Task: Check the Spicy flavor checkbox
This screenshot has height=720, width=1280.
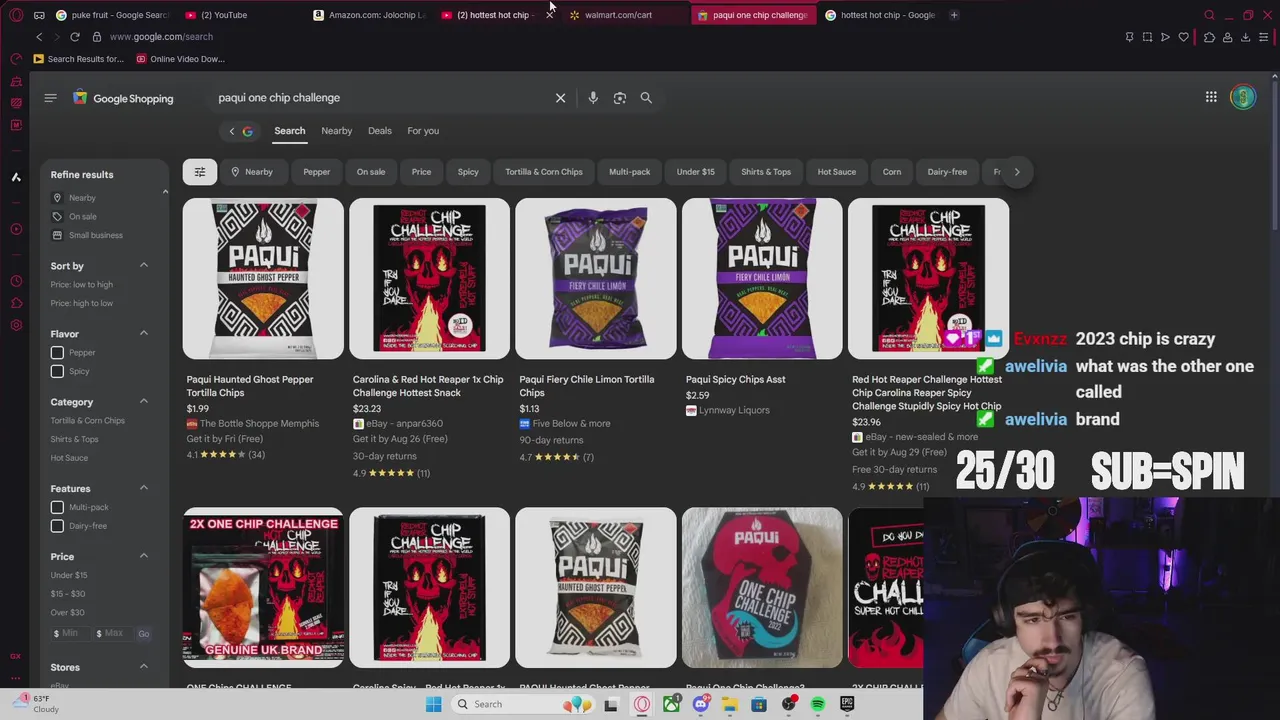Action: 57,372
